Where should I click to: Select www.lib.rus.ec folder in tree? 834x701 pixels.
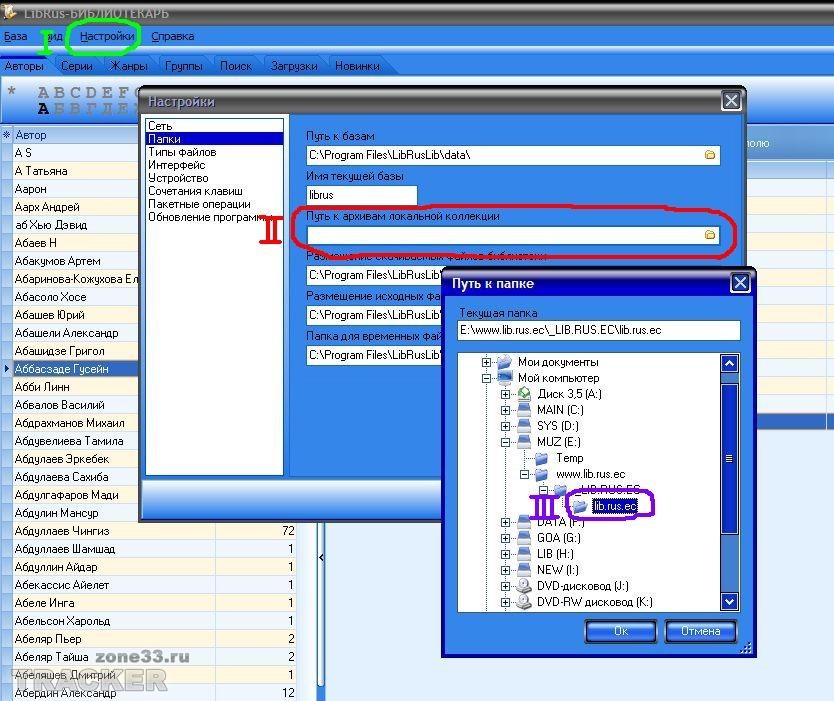pos(590,474)
